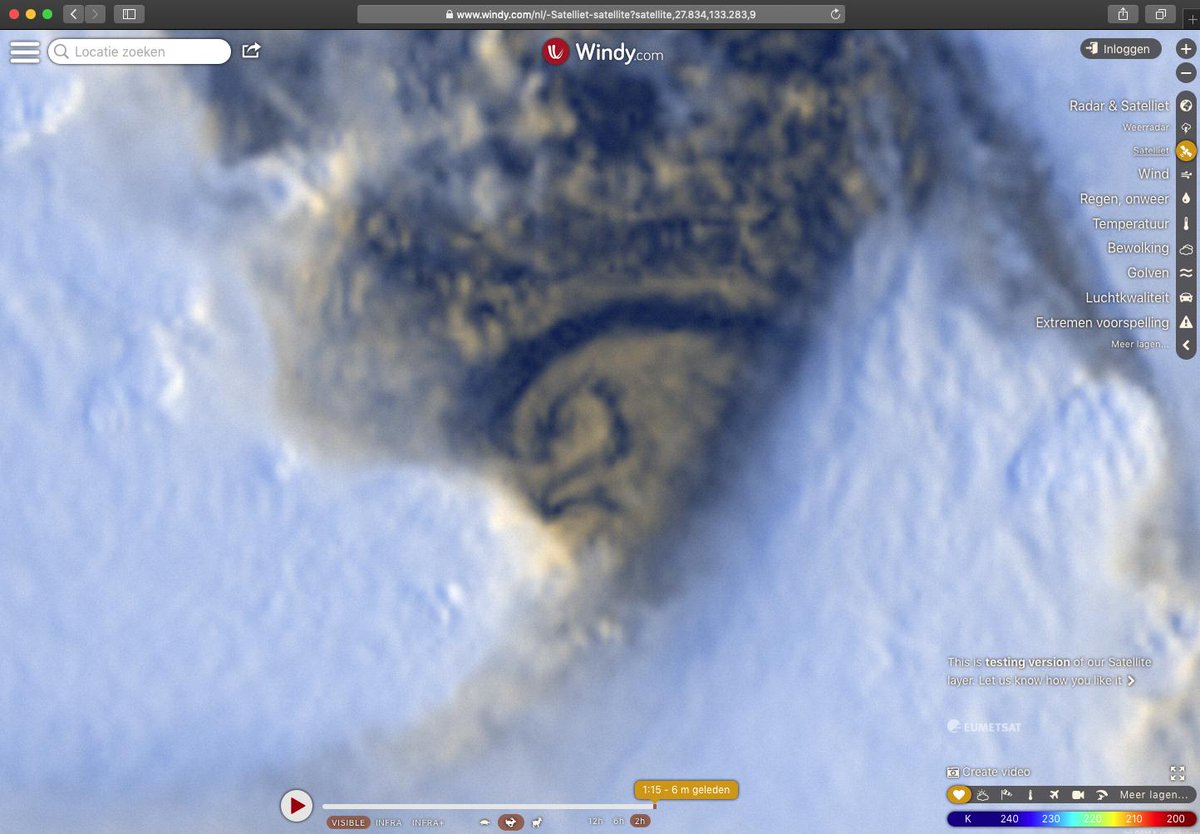Click the Safari share toolbar icon
This screenshot has height=834, width=1200.
[1121, 14]
